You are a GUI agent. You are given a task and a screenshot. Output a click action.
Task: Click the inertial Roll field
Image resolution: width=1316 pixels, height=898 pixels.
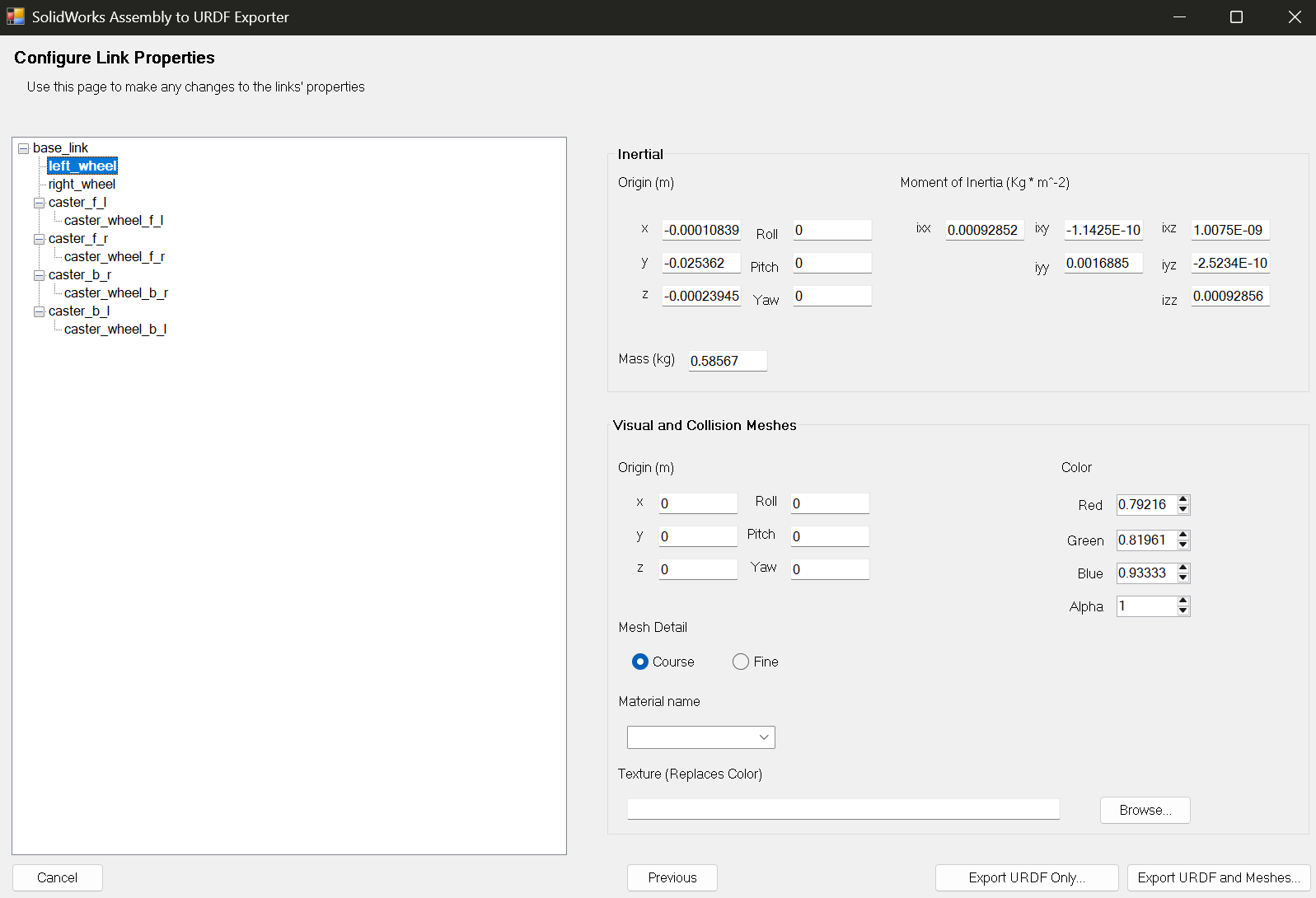coord(832,230)
